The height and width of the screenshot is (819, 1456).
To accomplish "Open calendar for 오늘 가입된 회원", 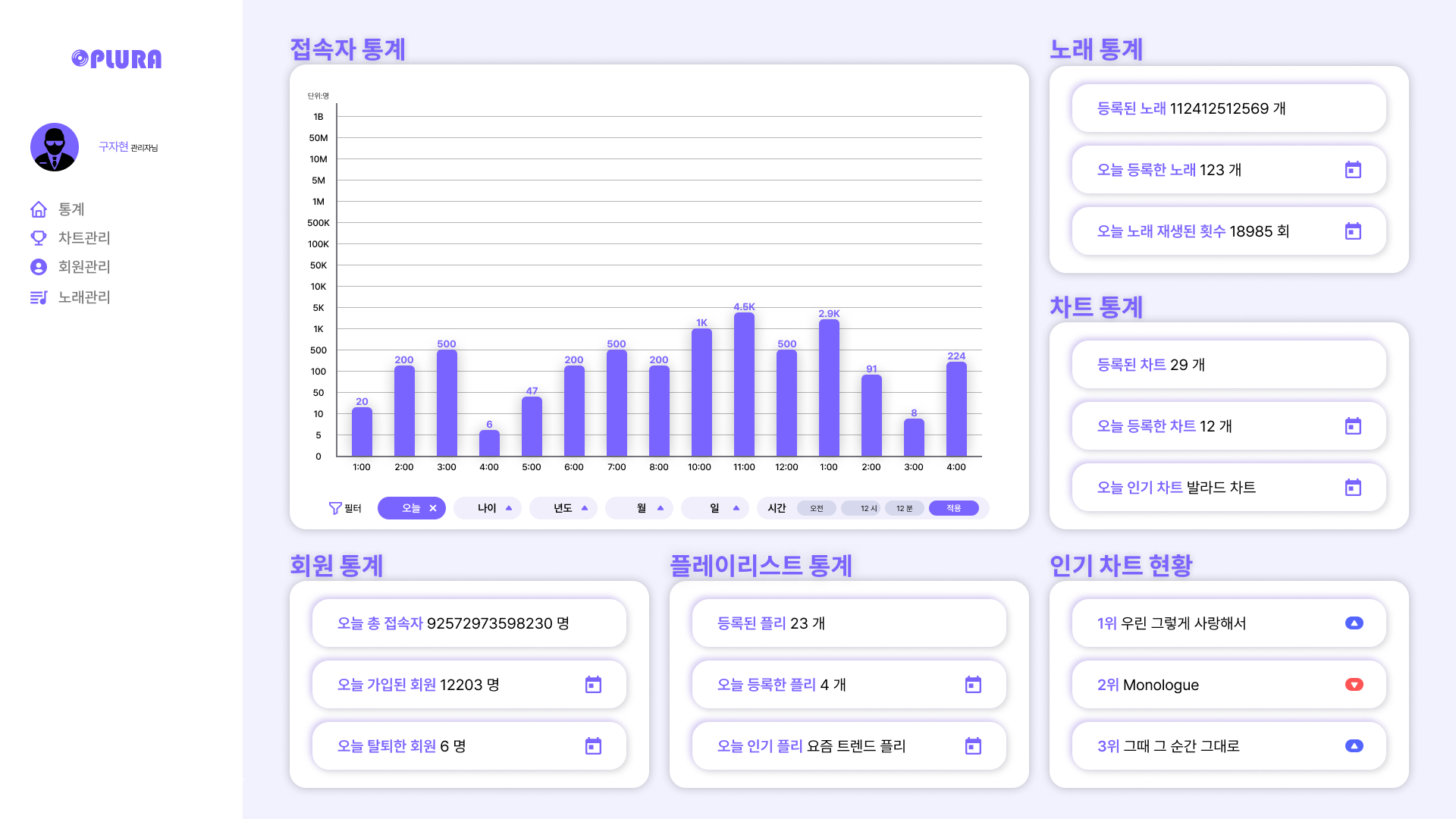I will 593,685.
